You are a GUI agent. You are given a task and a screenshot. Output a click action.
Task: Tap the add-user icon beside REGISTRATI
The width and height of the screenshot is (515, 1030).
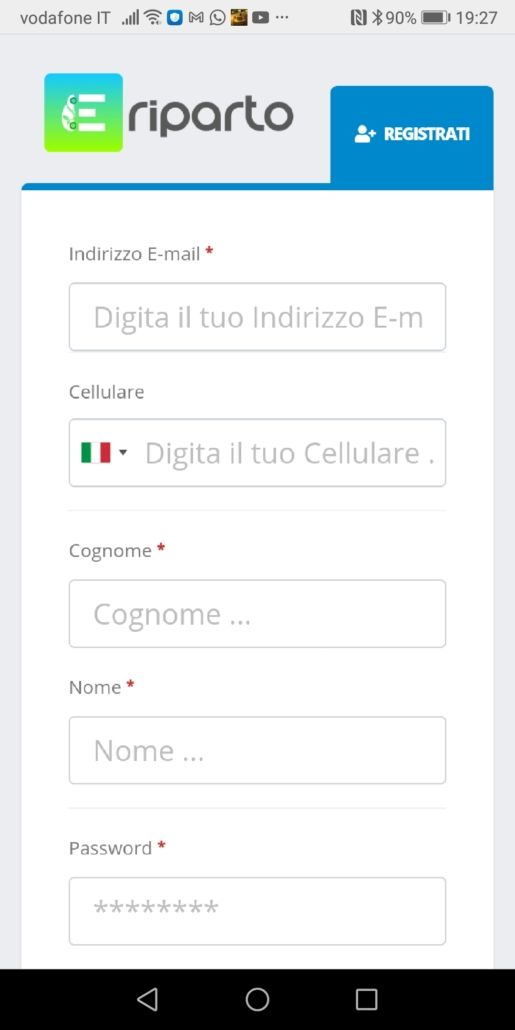click(365, 134)
